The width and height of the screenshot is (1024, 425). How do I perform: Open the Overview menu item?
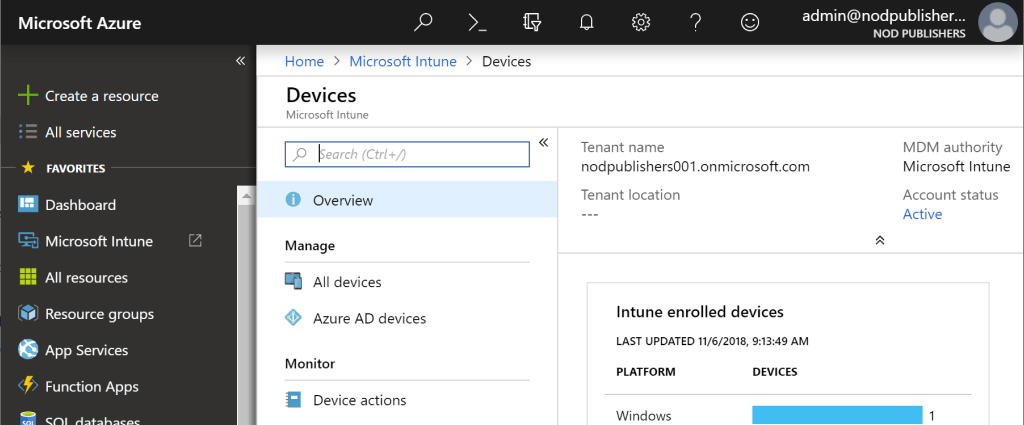point(408,200)
